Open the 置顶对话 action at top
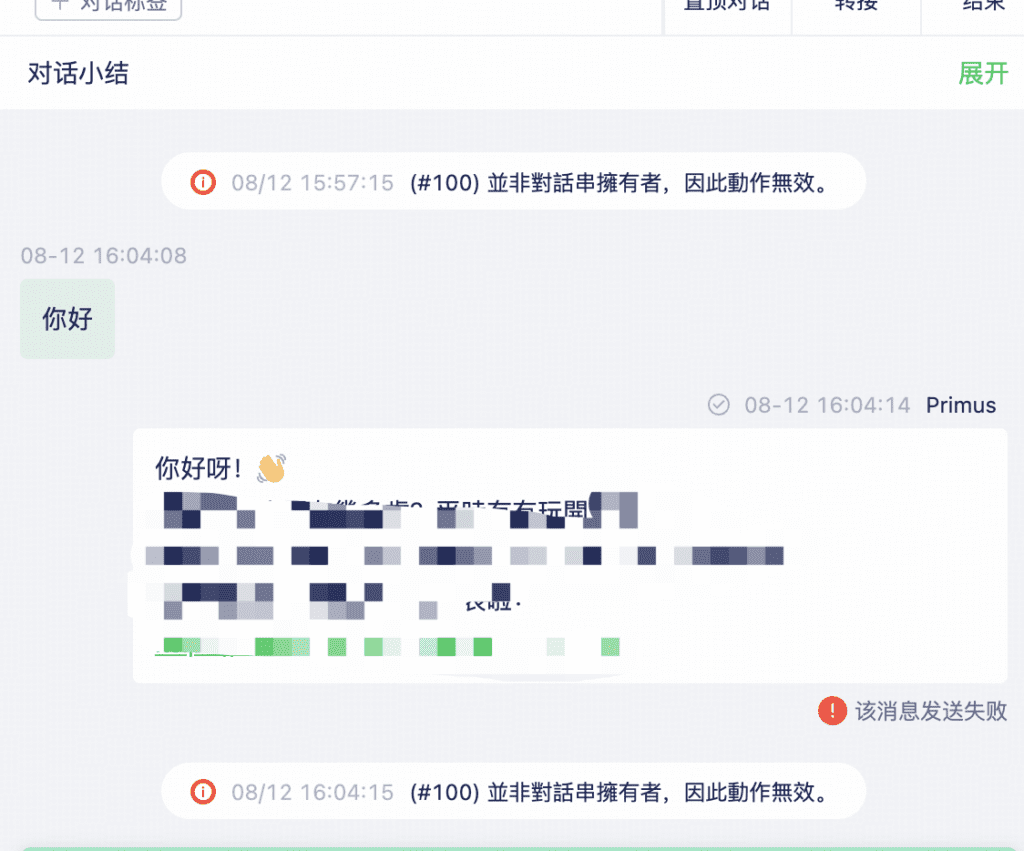Image resolution: width=1024 pixels, height=851 pixels. pos(726,5)
